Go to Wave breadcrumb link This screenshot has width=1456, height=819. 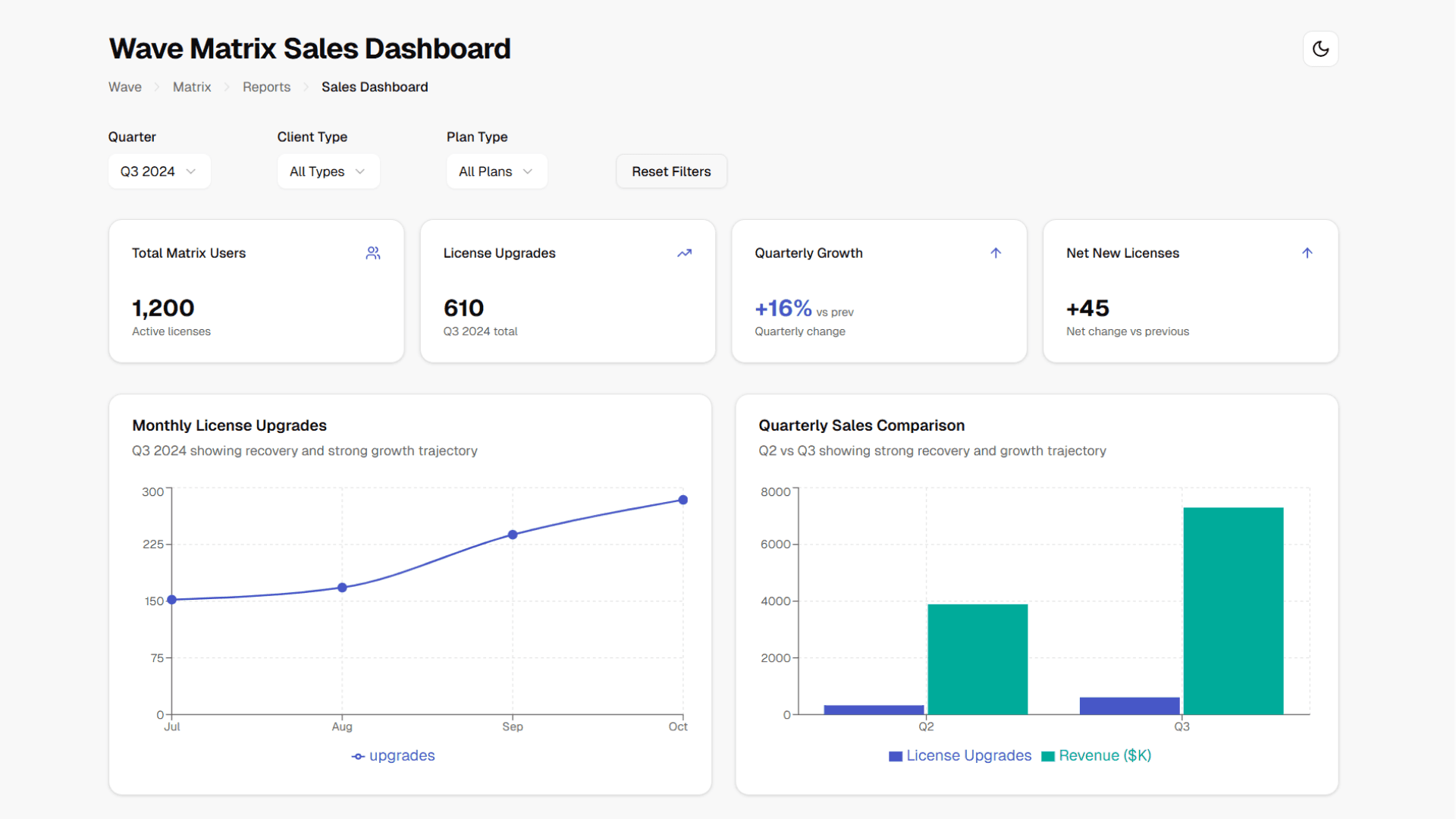click(125, 87)
